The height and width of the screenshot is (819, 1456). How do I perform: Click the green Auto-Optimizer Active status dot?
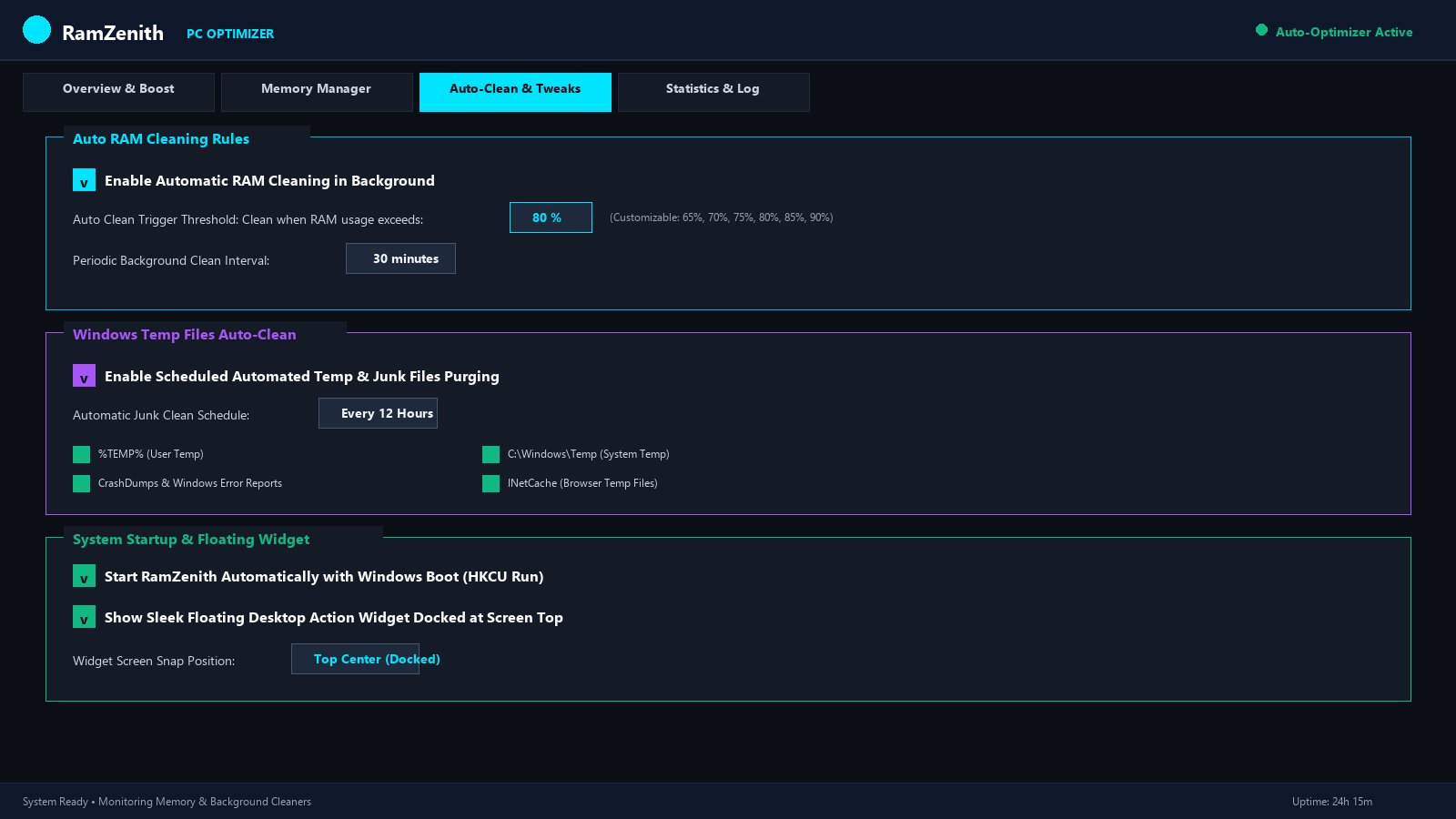(1261, 30)
